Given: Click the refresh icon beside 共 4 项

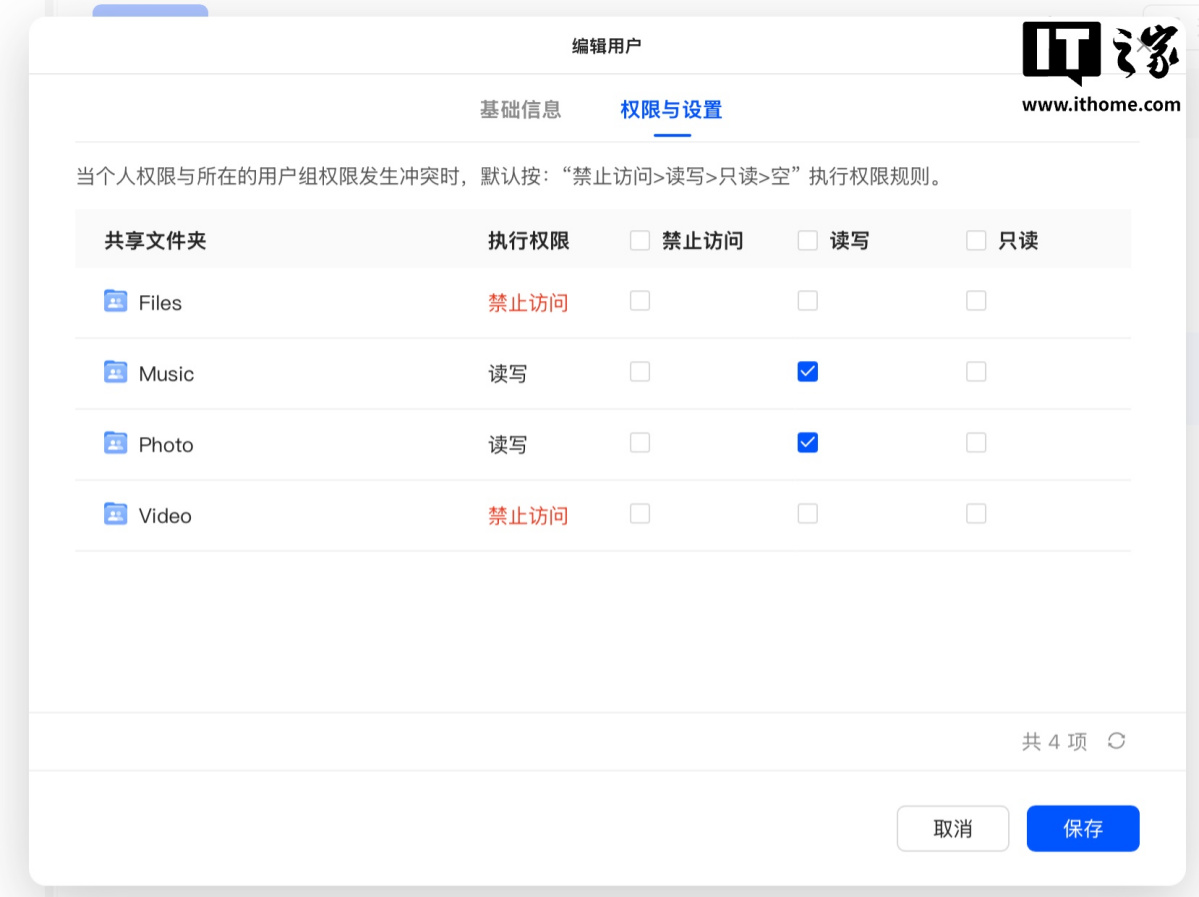Looking at the screenshot, I should (x=1117, y=741).
